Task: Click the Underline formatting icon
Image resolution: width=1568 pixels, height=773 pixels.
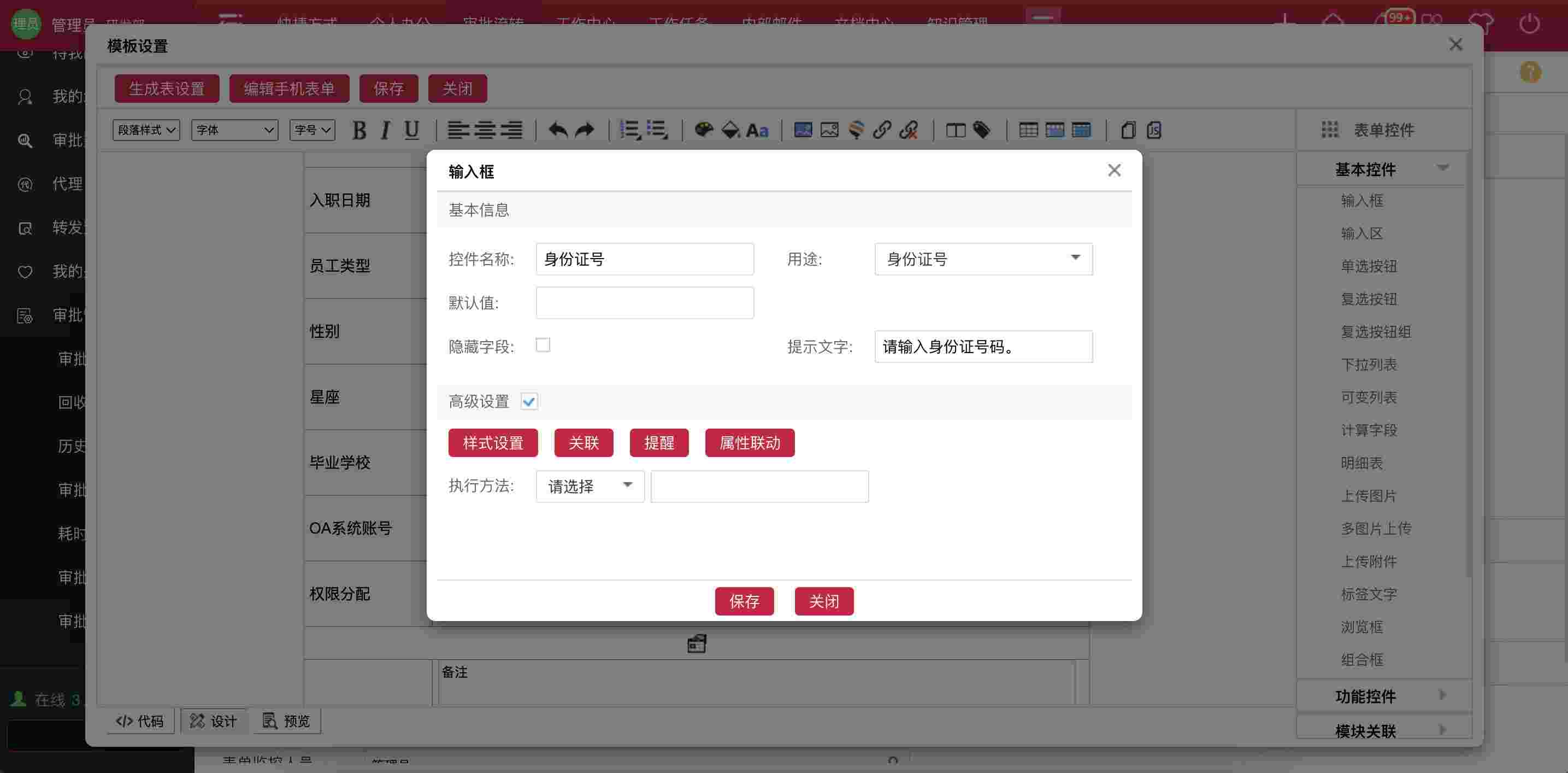Action: 411,130
